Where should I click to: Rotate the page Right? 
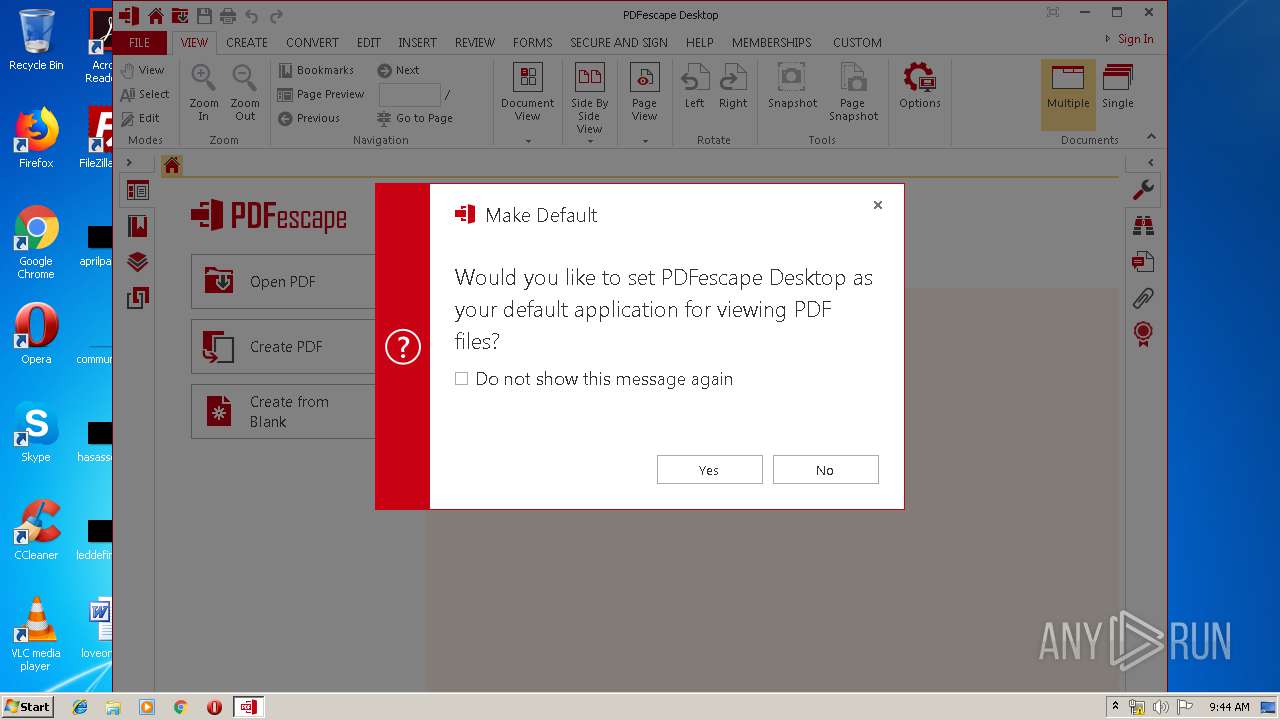(733, 86)
